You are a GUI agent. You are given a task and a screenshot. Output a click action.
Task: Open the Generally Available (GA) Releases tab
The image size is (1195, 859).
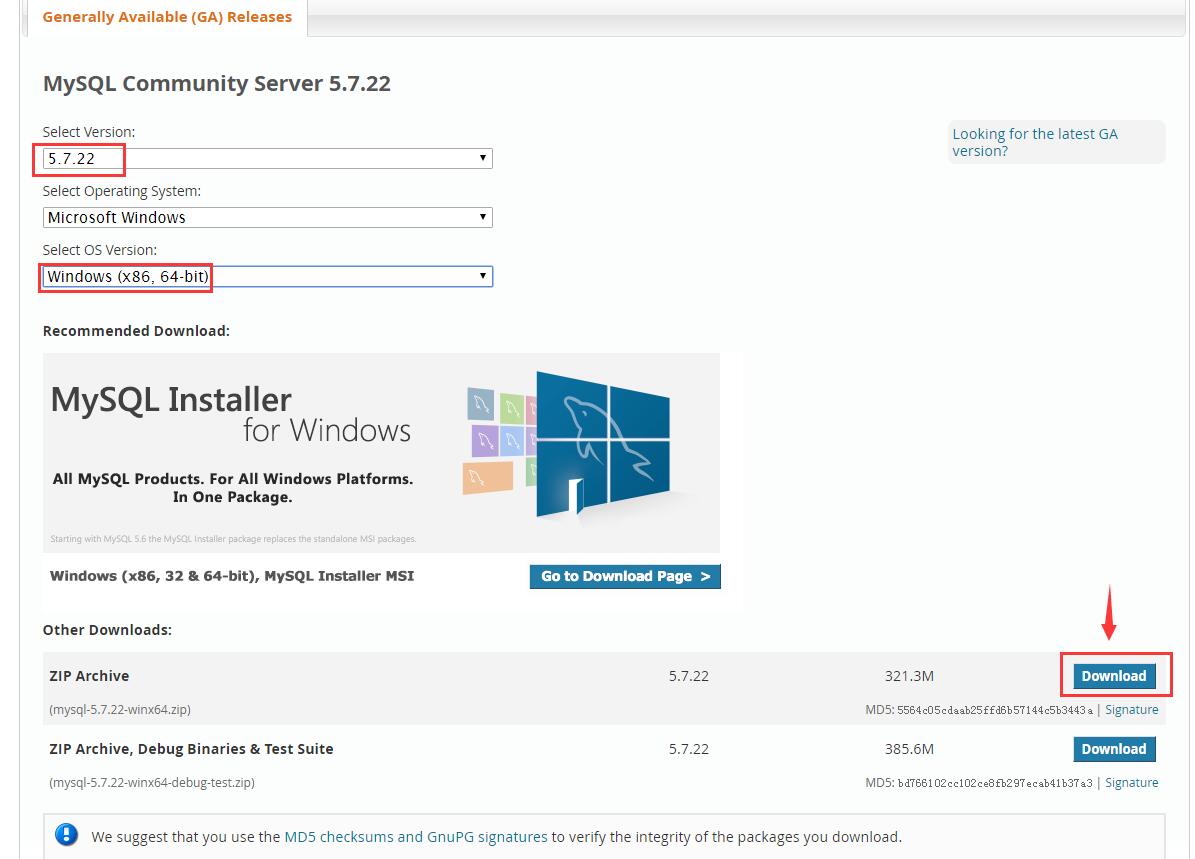[167, 17]
